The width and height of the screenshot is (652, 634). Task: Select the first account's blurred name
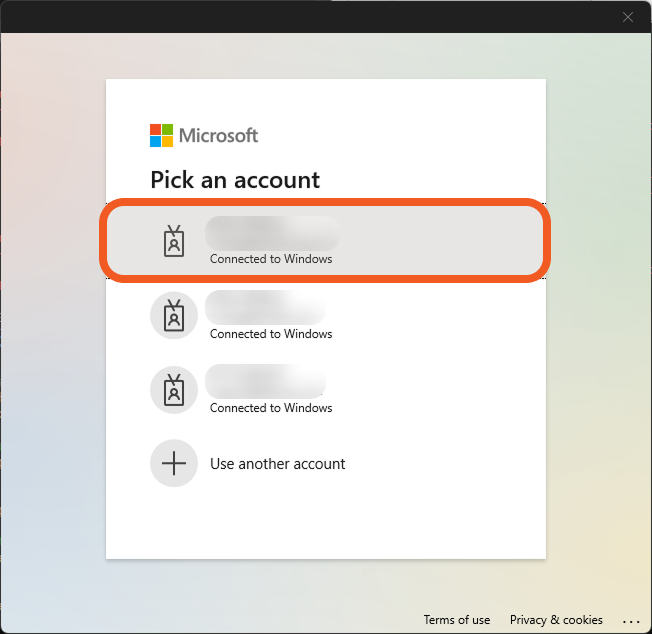[x=271, y=233]
